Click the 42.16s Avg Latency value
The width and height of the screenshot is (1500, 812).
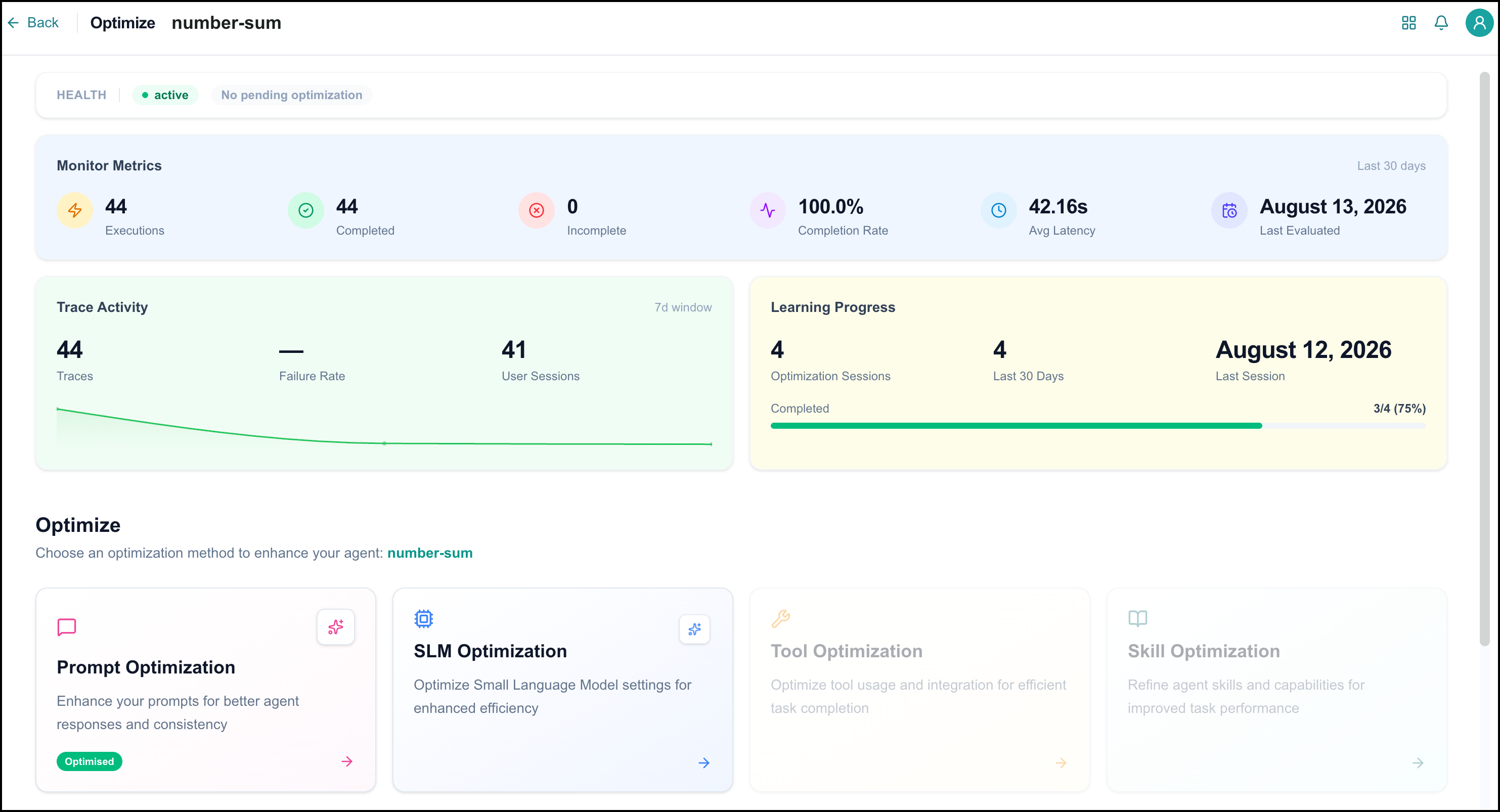(1057, 207)
